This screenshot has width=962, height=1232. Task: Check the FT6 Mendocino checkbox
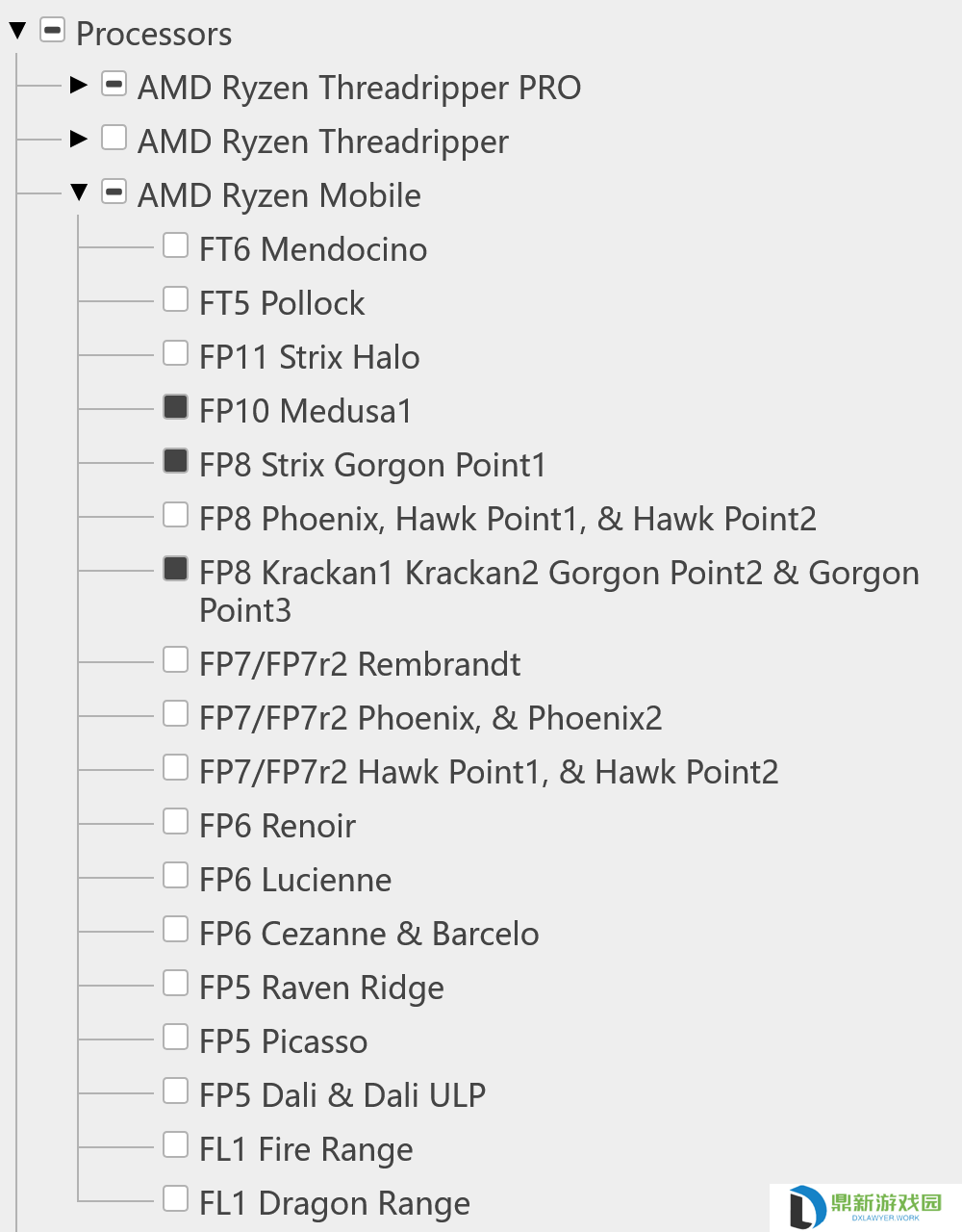pyautogui.click(x=175, y=245)
